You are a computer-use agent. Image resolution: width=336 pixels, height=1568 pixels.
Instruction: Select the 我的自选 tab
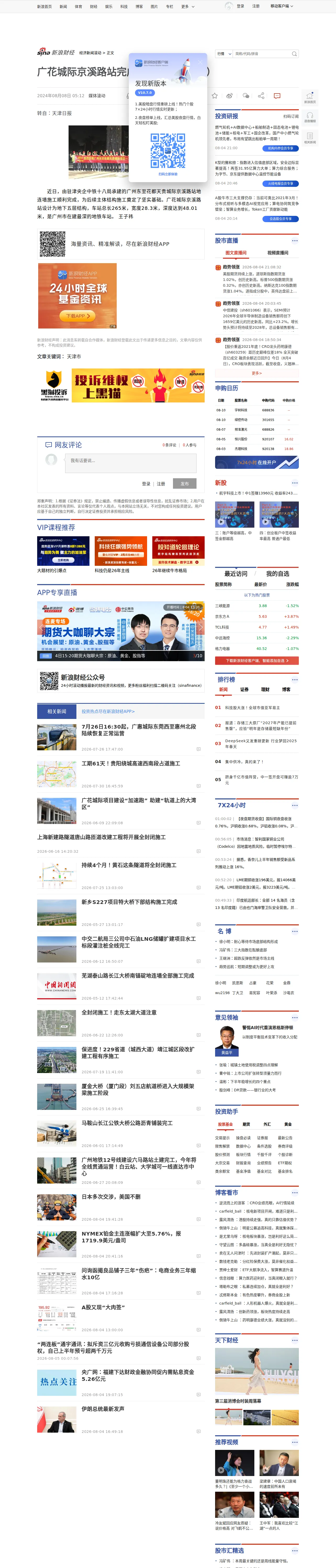pyautogui.click(x=277, y=573)
